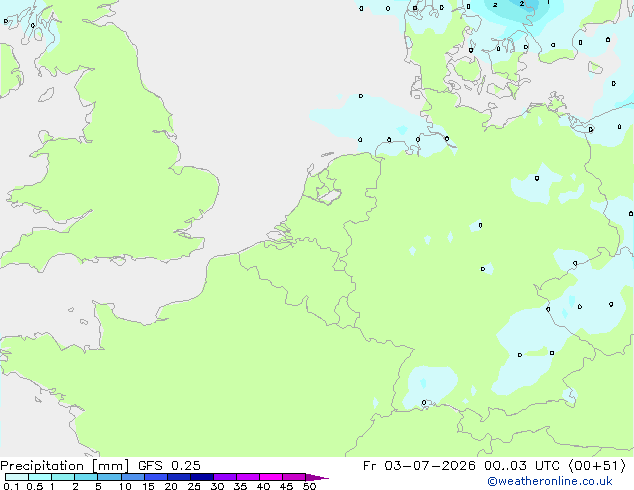The height and width of the screenshot is (490, 634).
Task: Select legend swatch between 0.1 and 0.5
Action: (17, 477)
